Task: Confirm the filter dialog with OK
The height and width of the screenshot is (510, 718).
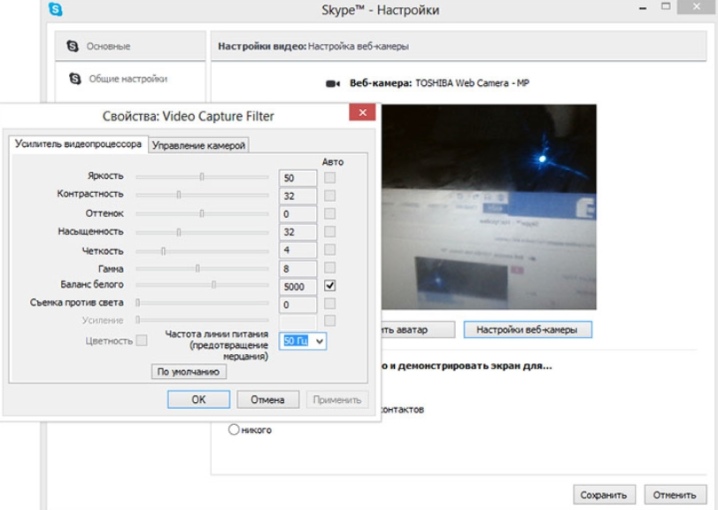Action: point(199,399)
